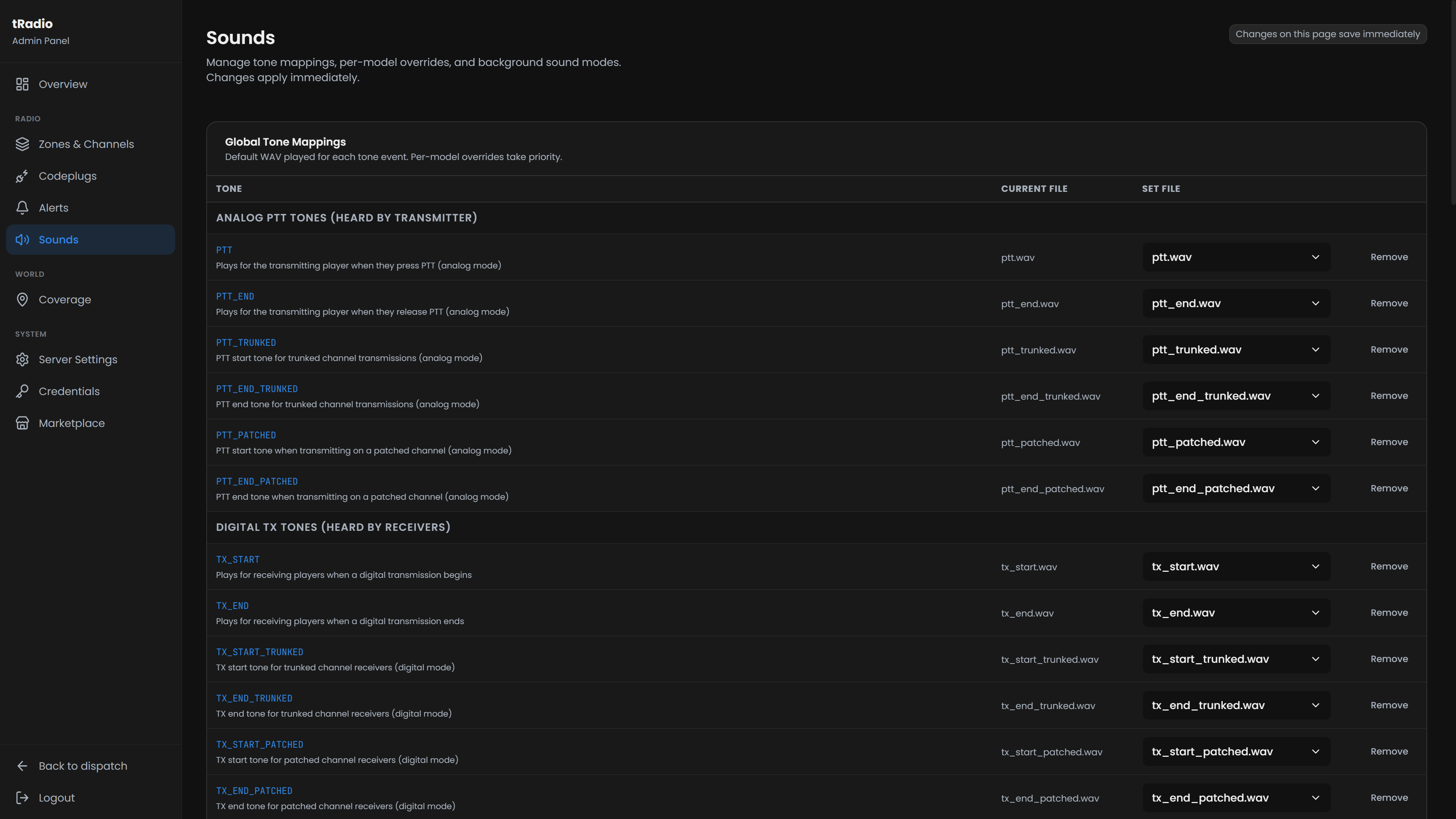1456x819 pixels.
Task: Click the Alerts bell icon
Action: (22, 208)
